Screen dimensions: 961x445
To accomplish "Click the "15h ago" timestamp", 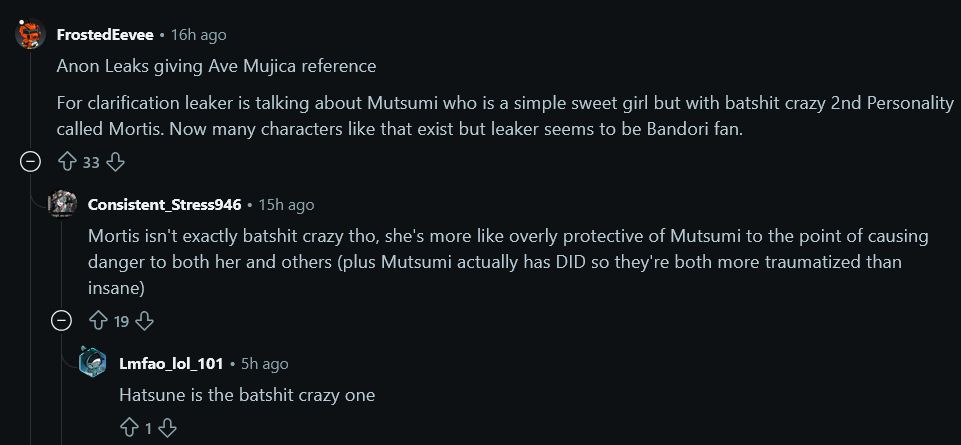I will (287, 205).
